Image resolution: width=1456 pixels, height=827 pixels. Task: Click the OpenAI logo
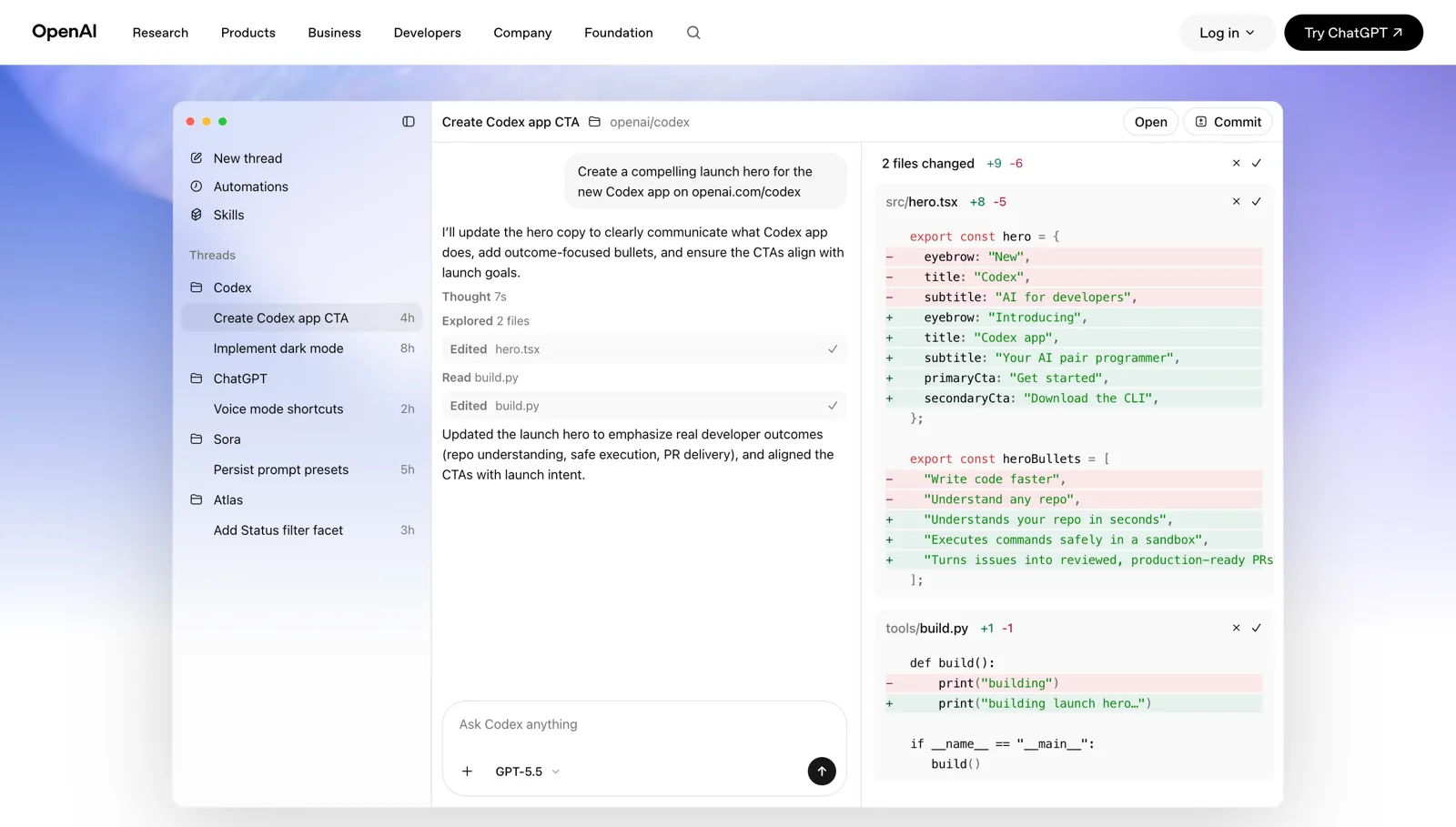point(64,32)
